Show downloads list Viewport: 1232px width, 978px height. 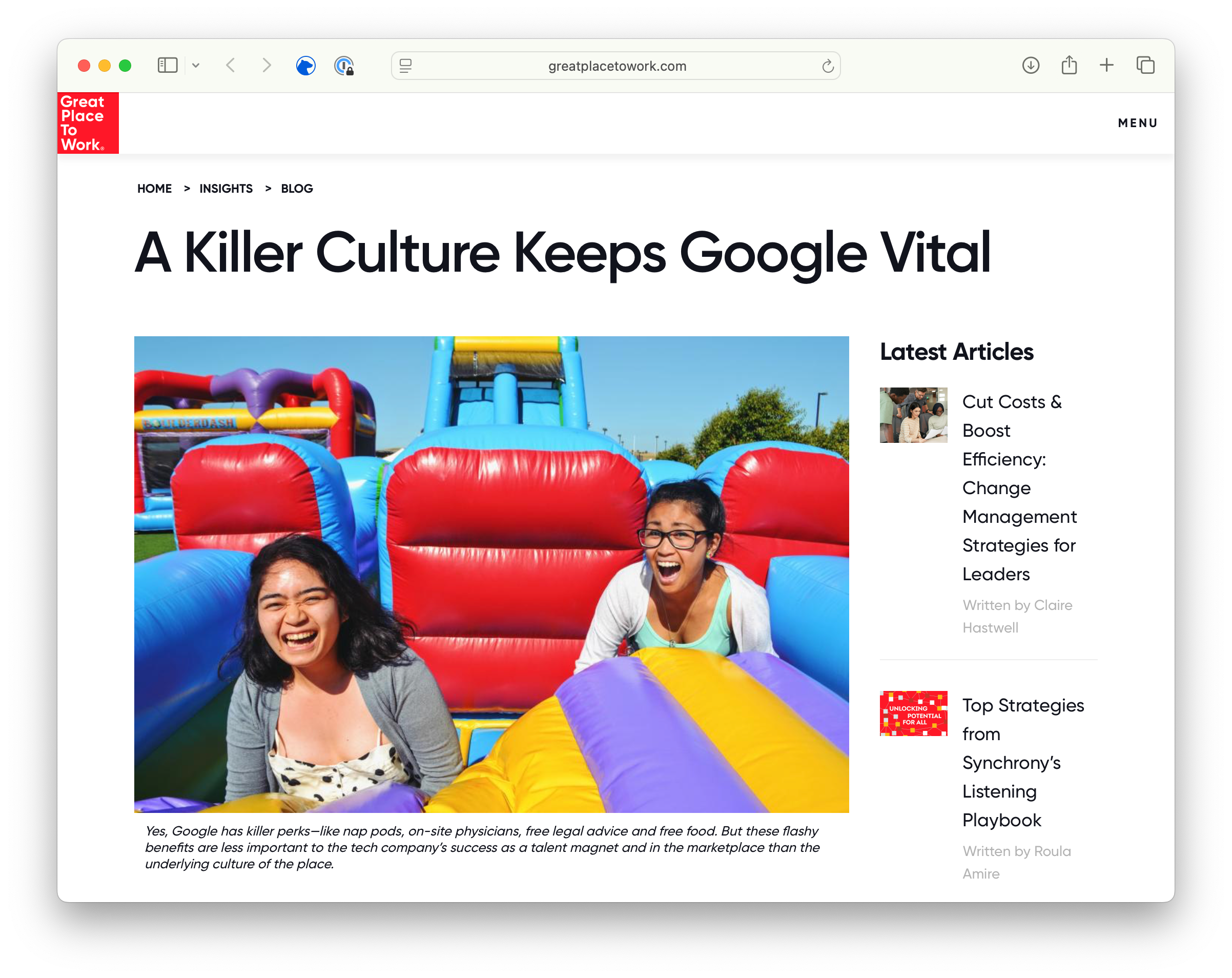point(1030,65)
